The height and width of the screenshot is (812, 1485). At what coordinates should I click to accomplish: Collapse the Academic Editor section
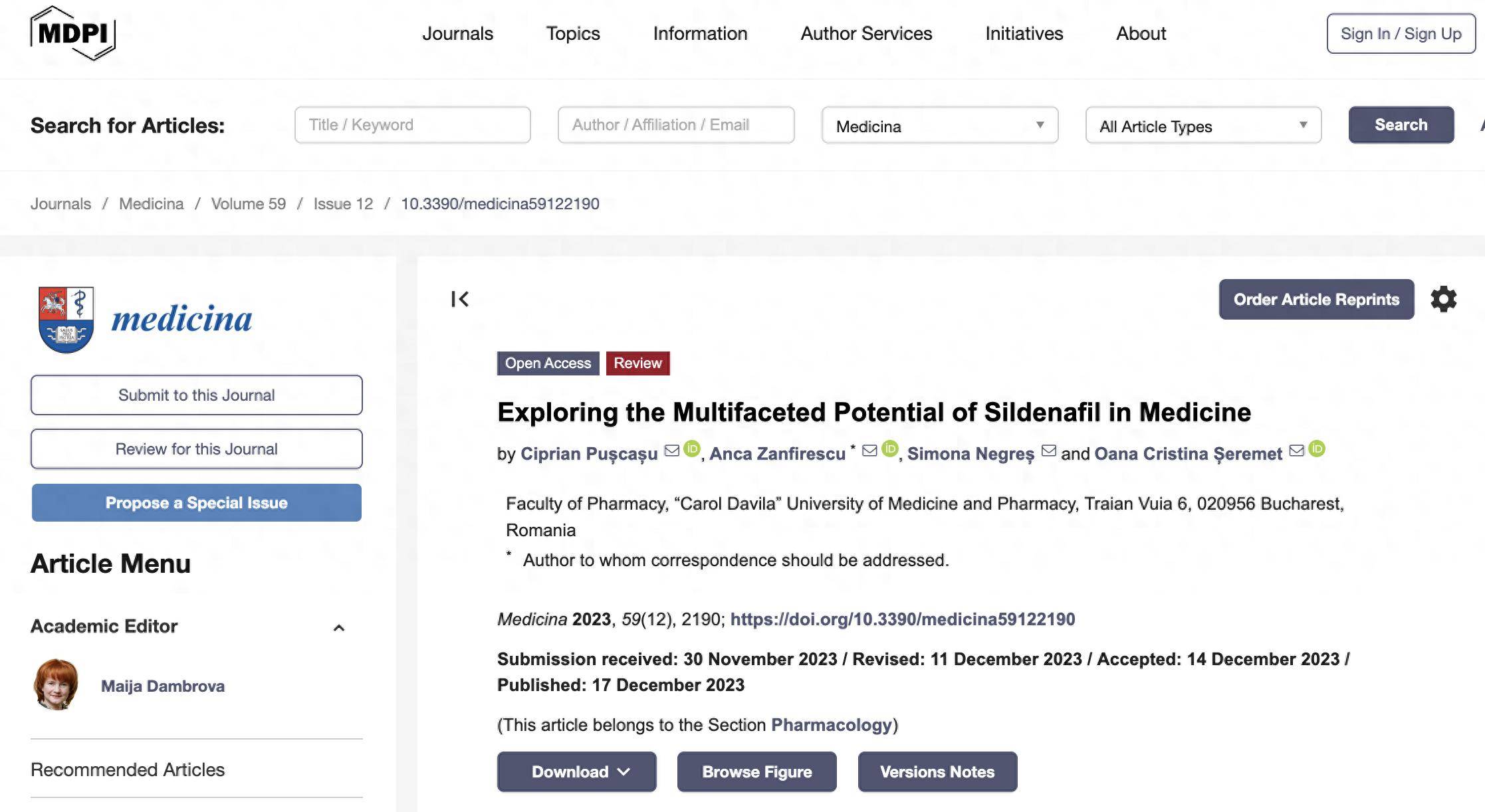[339, 627]
